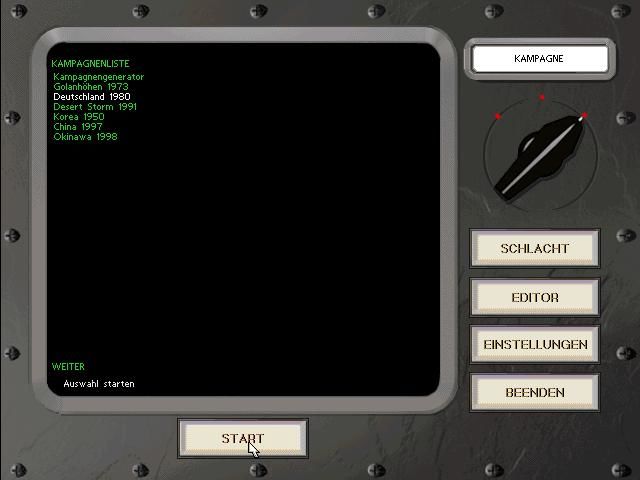This screenshot has height=480, width=640.
Task: Click the top middle red dial dot
Action: tap(542, 98)
